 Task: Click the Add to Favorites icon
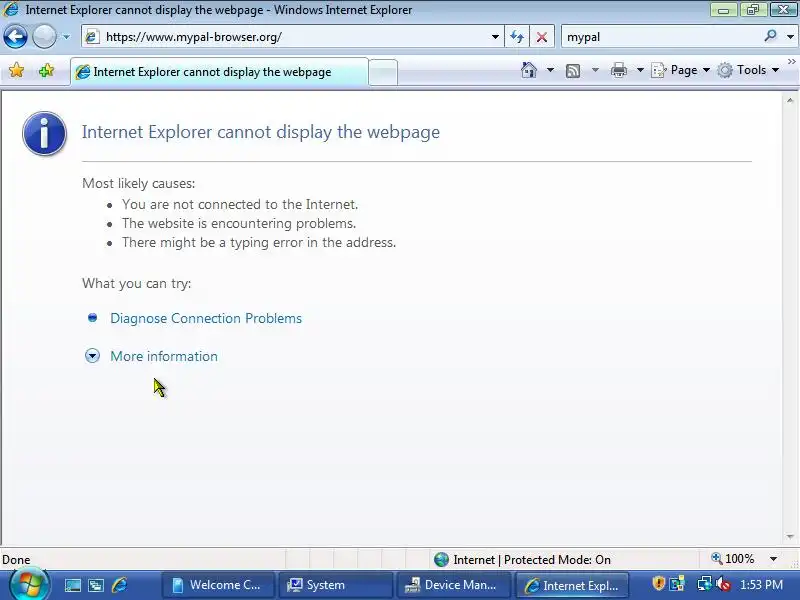46,70
